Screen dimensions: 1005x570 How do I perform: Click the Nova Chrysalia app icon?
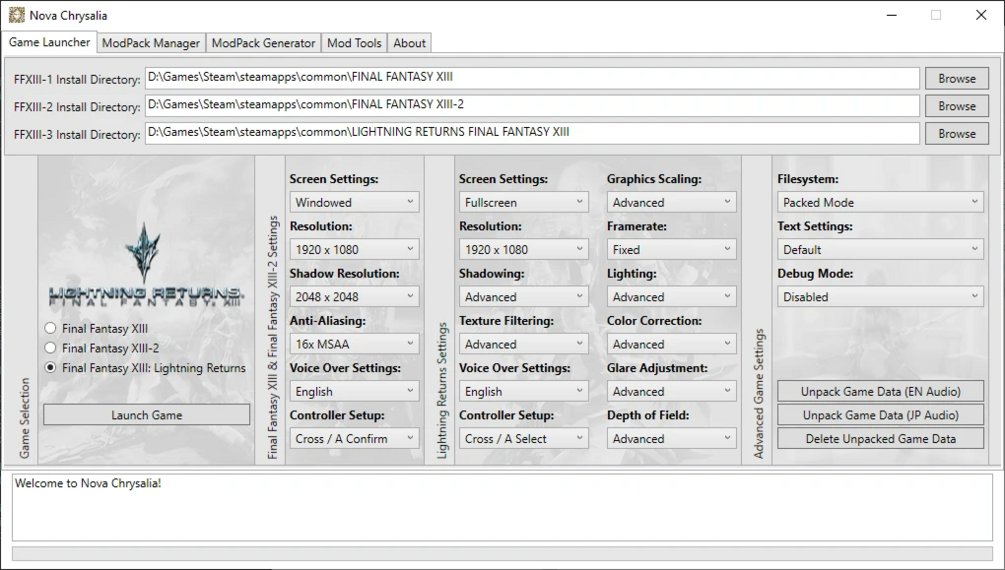pos(16,15)
